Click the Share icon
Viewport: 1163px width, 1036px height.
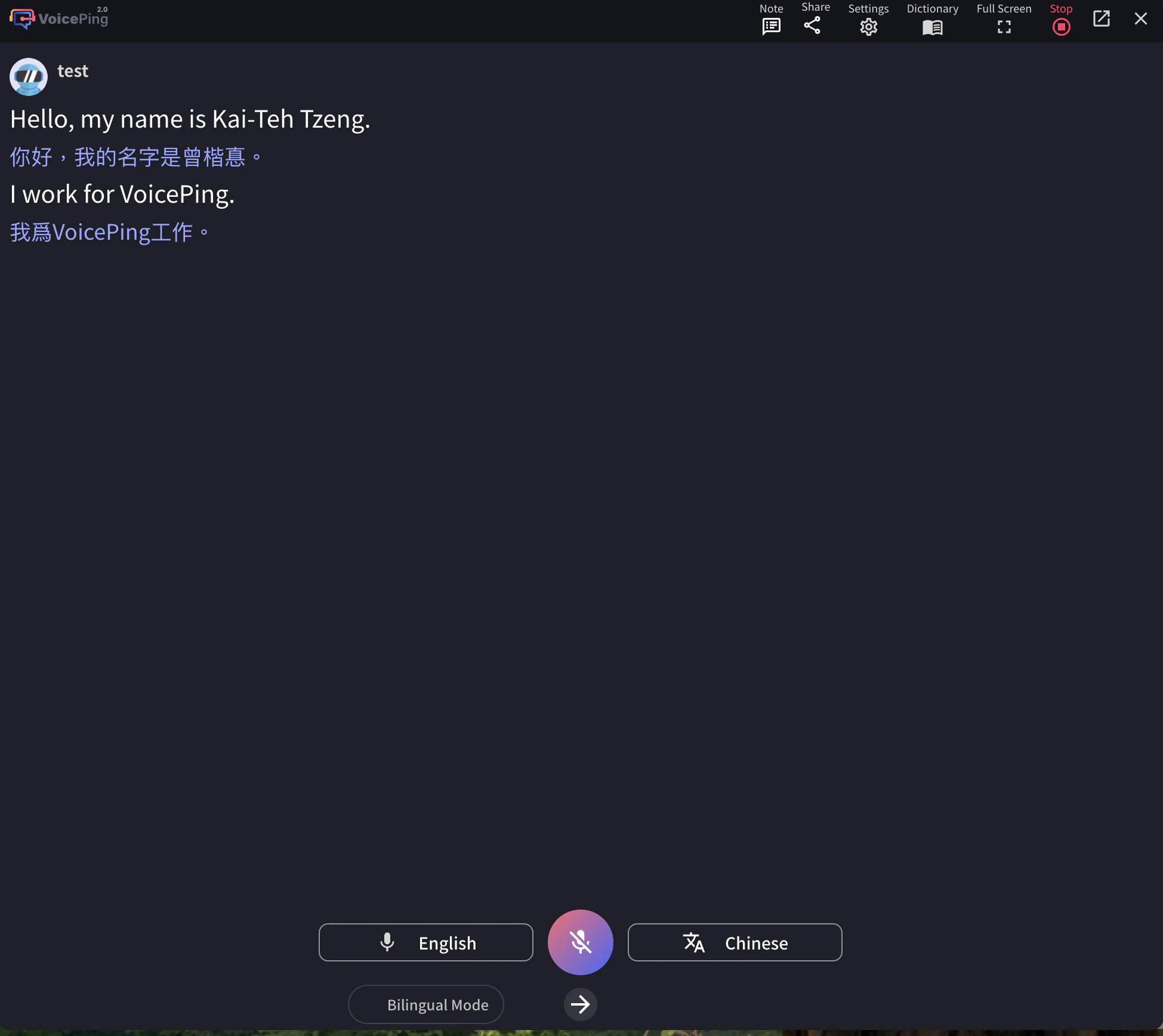pyautogui.click(x=812, y=25)
